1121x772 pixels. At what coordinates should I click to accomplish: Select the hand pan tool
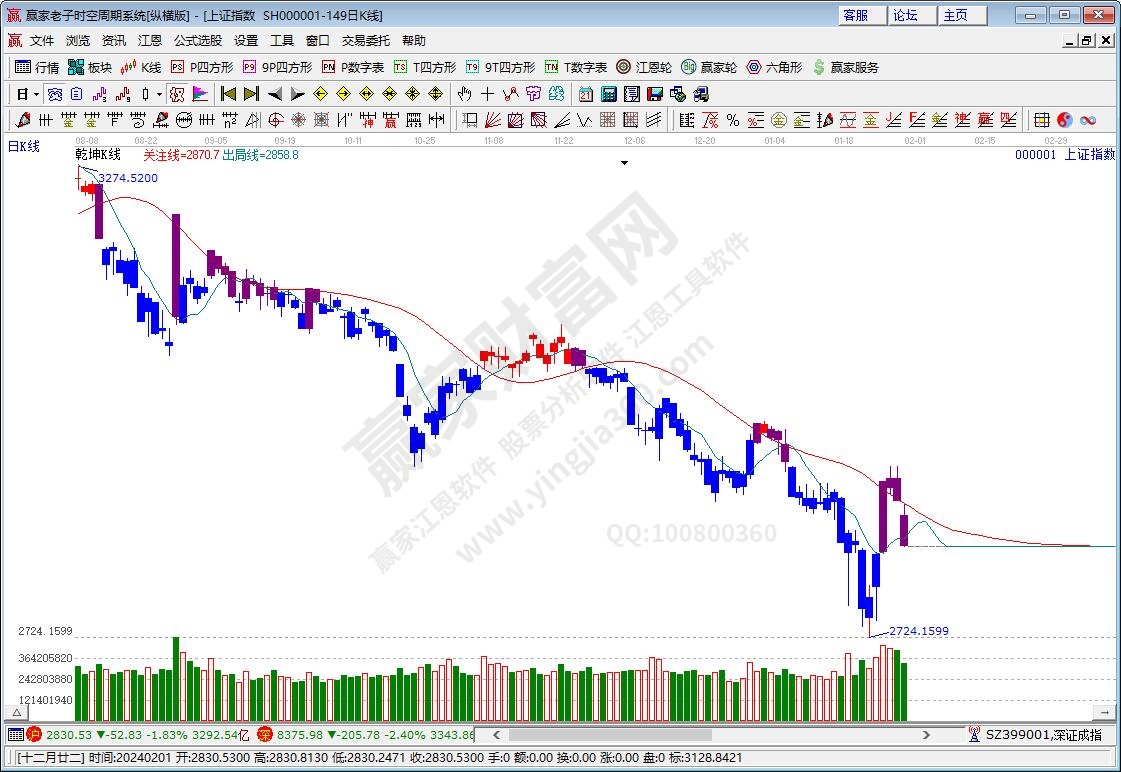[x=464, y=94]
